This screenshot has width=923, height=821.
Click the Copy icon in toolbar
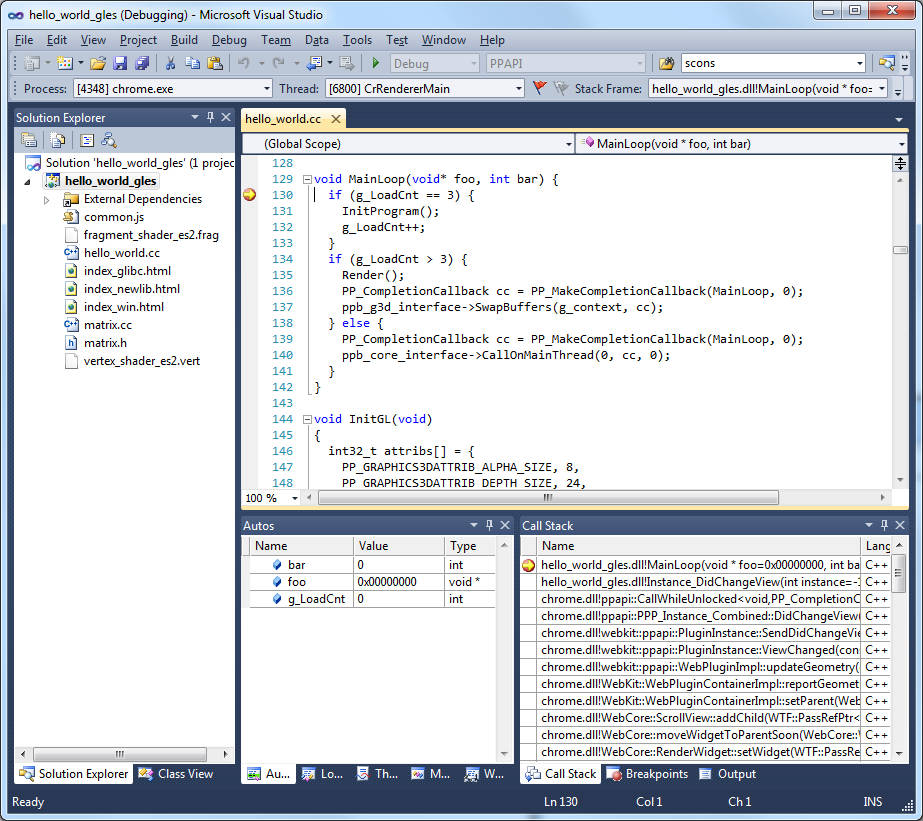tap(192, 63)
